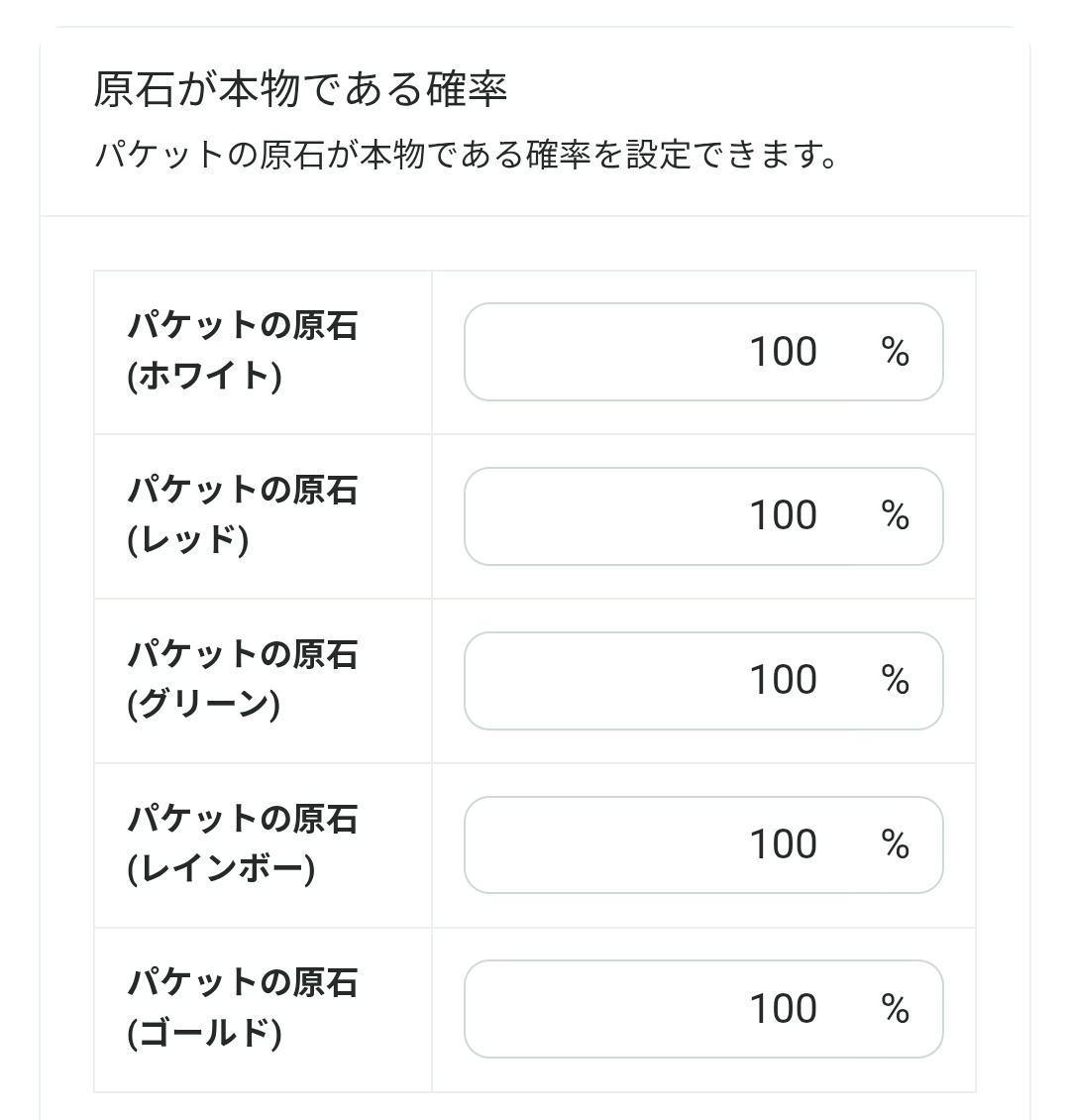Click the % symbol in the ゴールド row
The image size is (1070, 1120).
click(x=895, y=1009)
